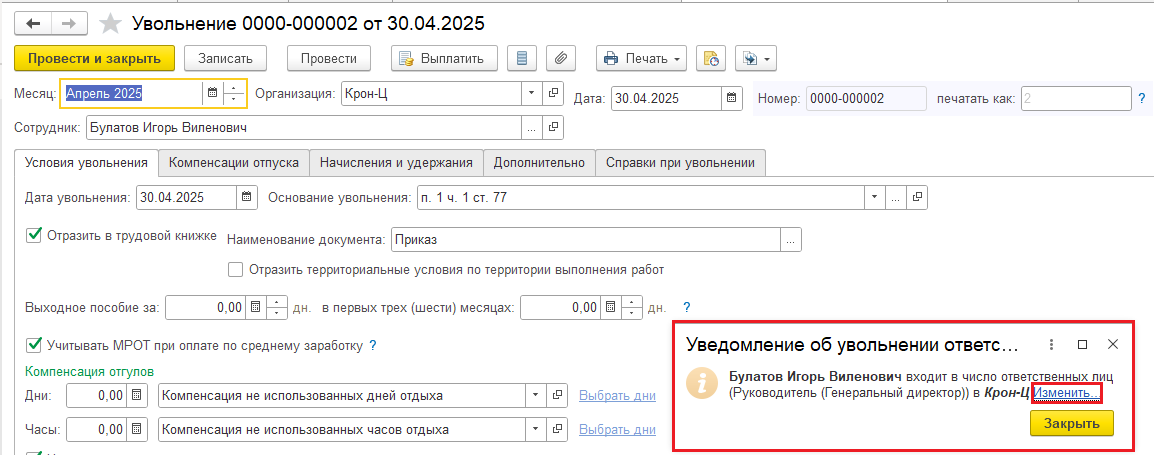The height and width of the screenshot is (455, 1154).
Task: Go back with the left arrow button
Action: [33, 23]
